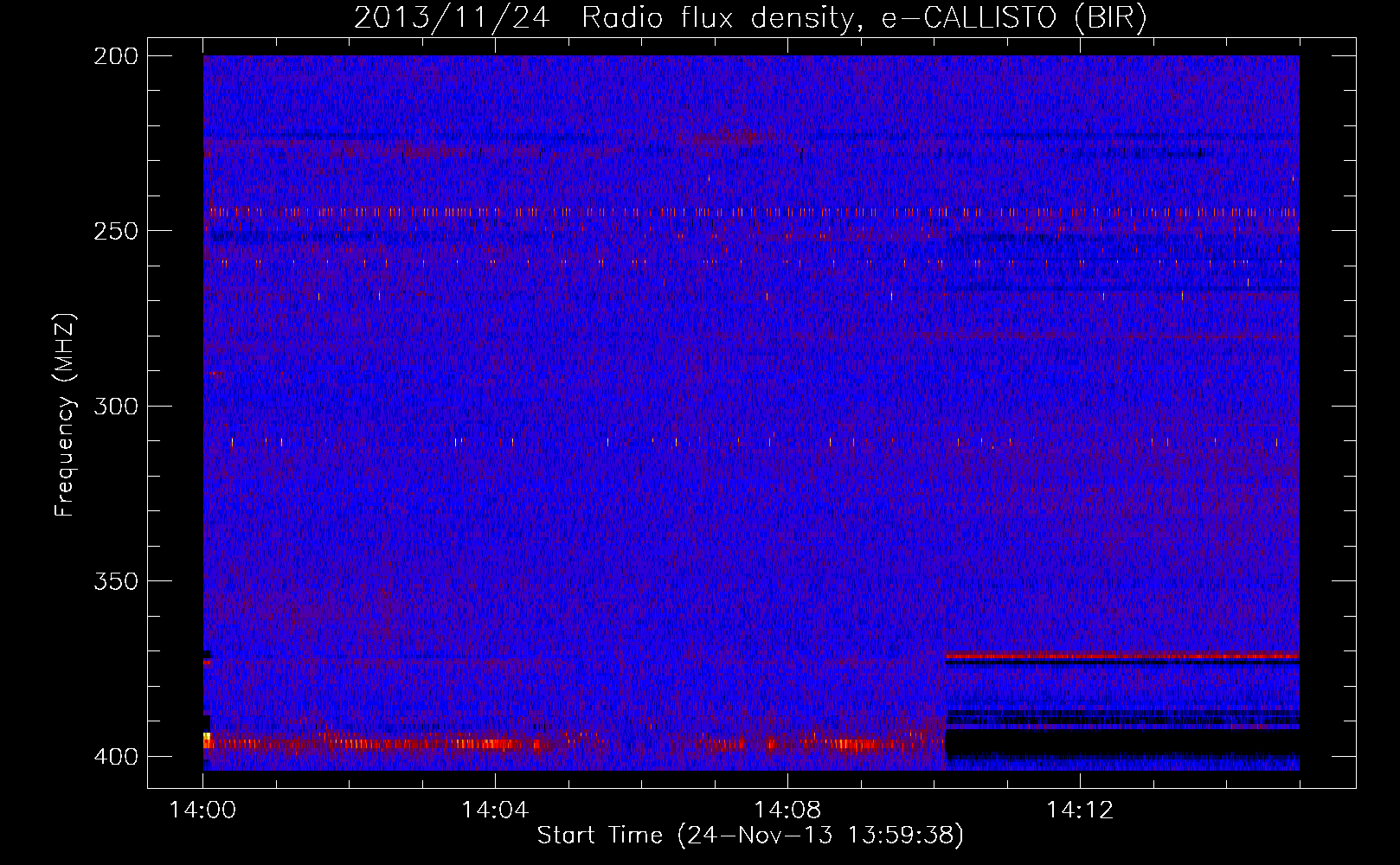Click the 14:04 time axis label

495,810
